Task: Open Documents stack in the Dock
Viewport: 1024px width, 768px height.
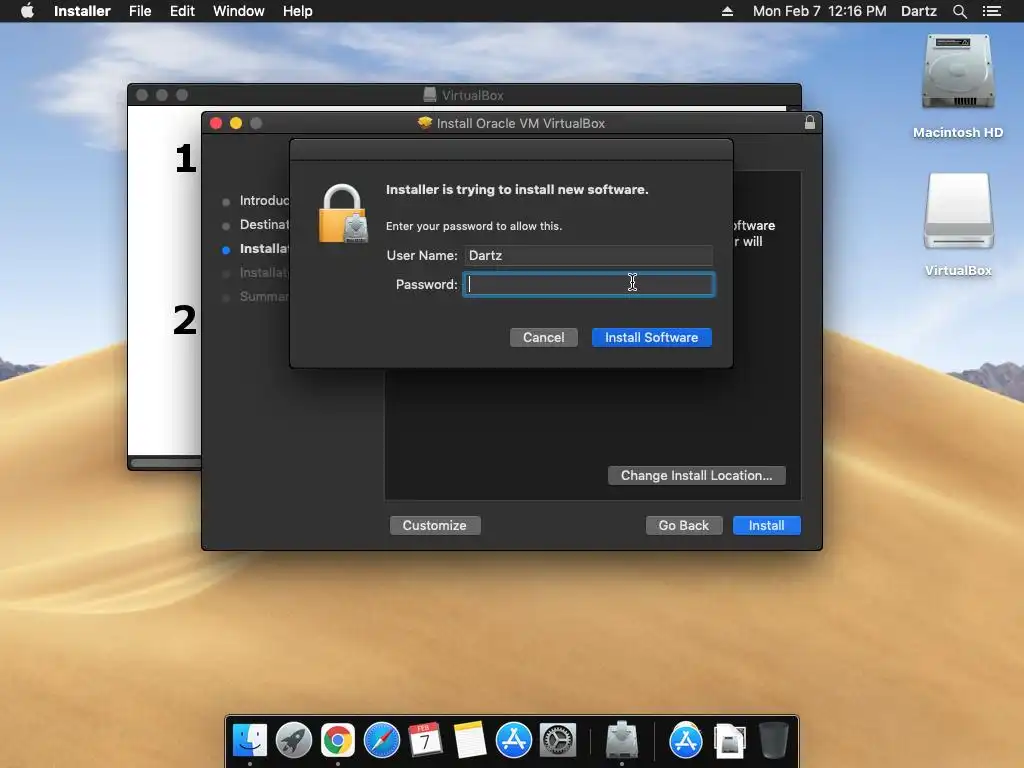Action: (729, 741)
